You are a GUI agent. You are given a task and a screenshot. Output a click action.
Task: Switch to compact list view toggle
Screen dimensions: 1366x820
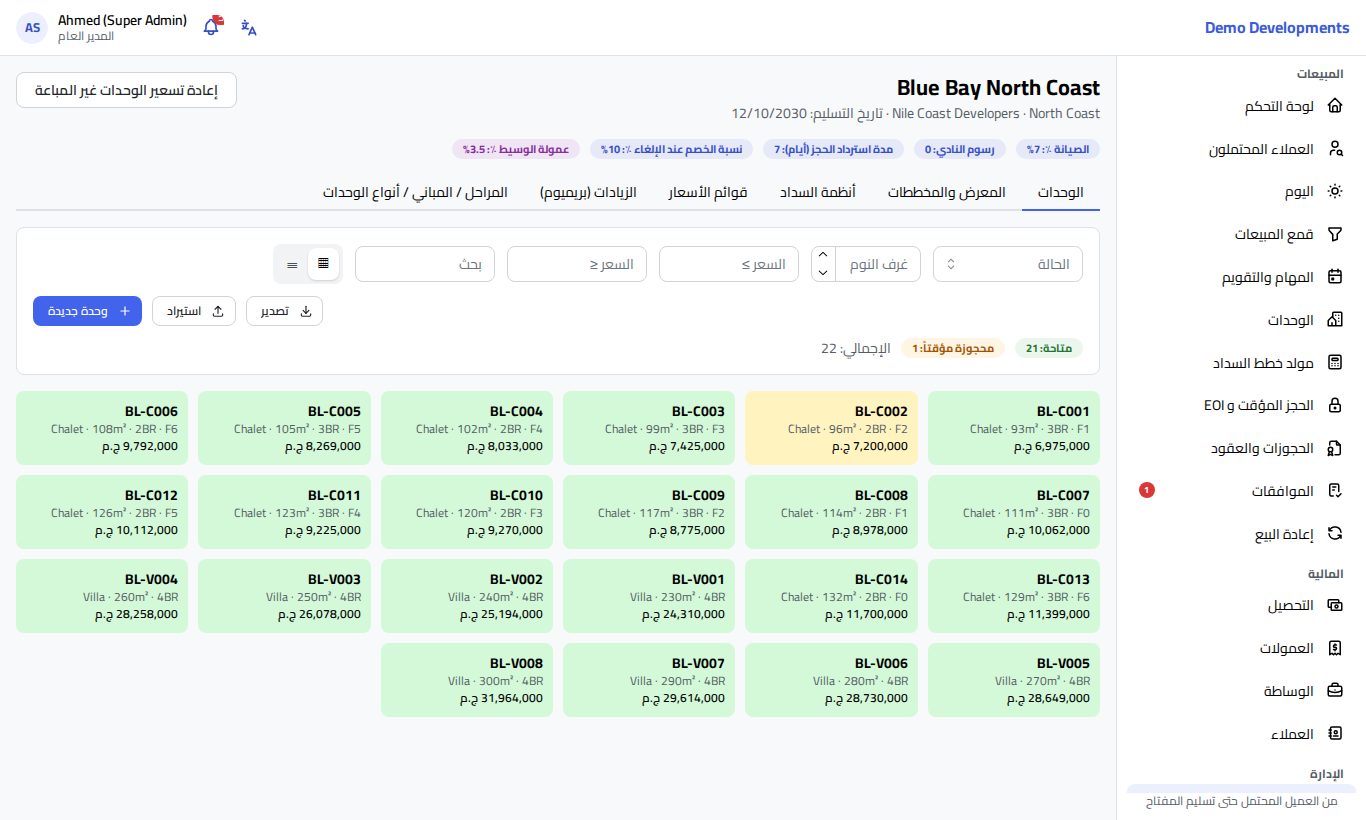(292, 264)
